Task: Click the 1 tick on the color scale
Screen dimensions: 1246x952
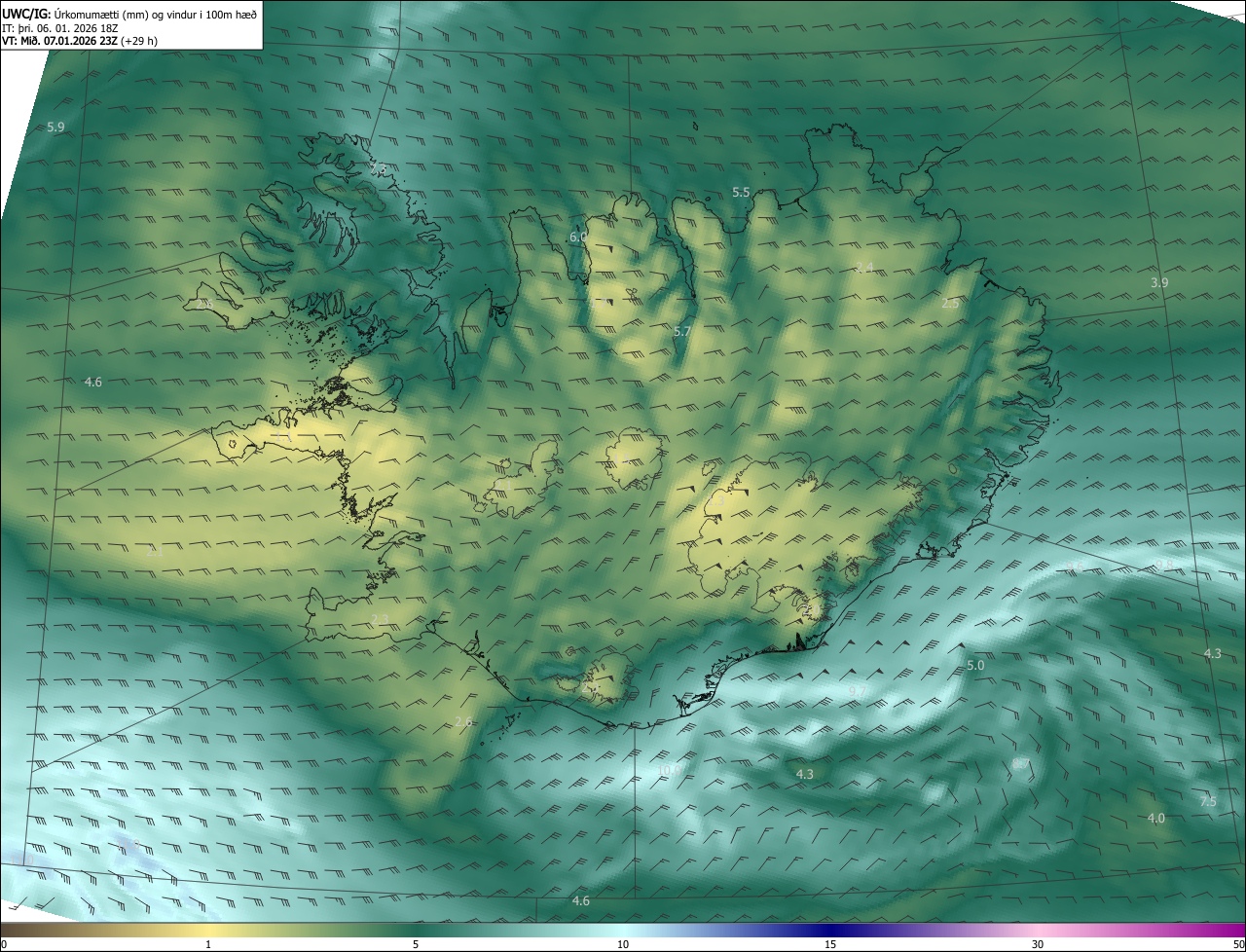Action: 208,944
